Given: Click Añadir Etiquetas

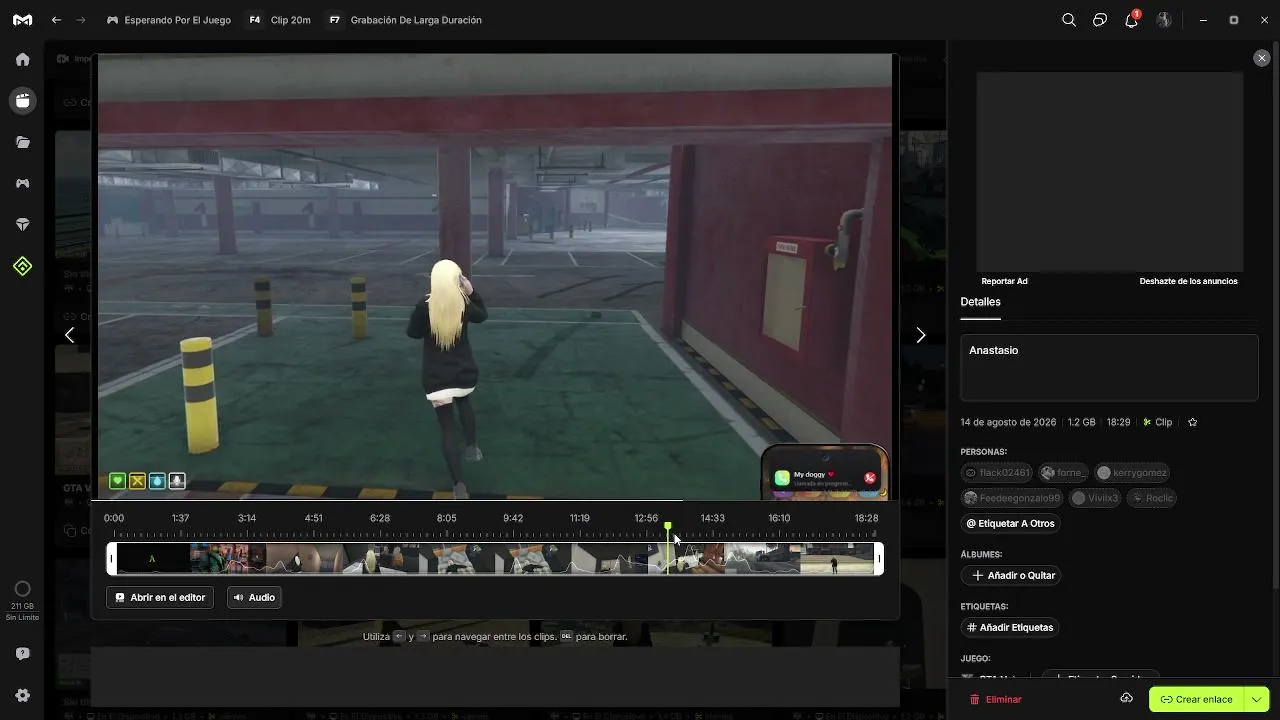Looking at the screenshot, I should tap(1010, 627).
